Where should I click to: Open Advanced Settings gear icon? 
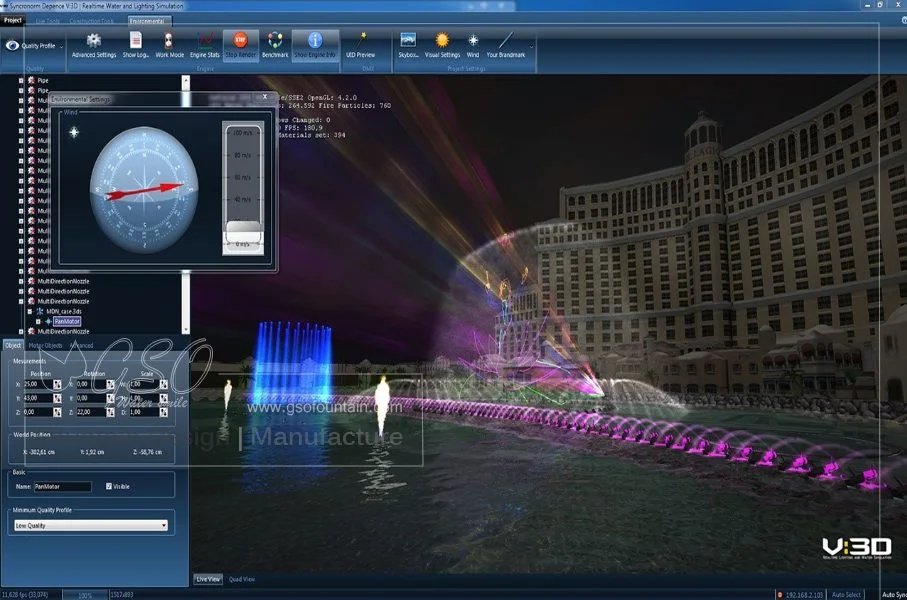94,40
